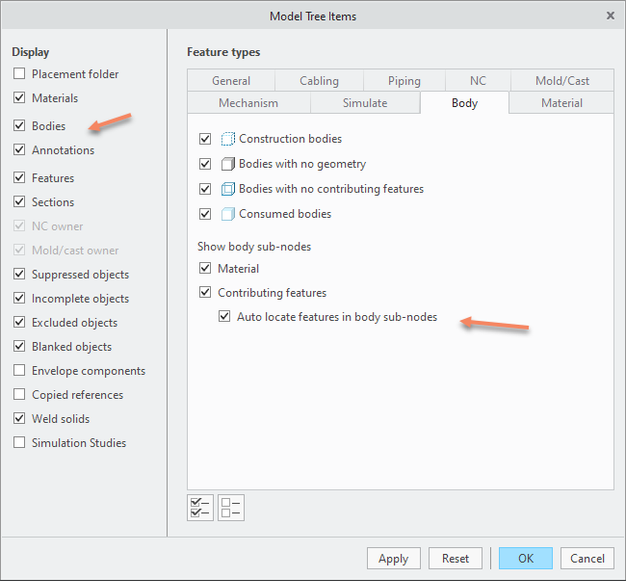Uncheck the Bodies display option
Image resolution: width=626 pixels, height=581 pixels.
click(20, 126)
